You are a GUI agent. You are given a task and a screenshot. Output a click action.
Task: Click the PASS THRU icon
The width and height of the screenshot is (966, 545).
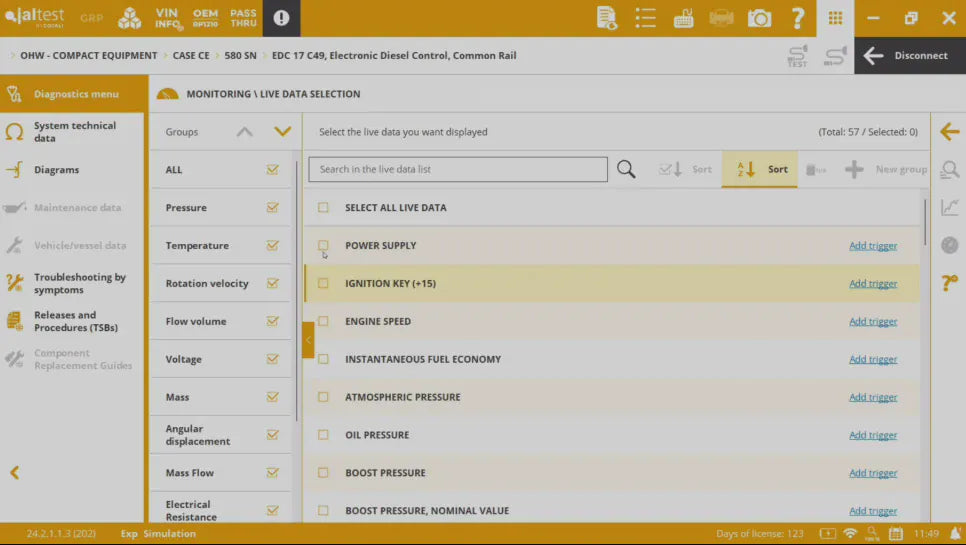tap(243, 18)
